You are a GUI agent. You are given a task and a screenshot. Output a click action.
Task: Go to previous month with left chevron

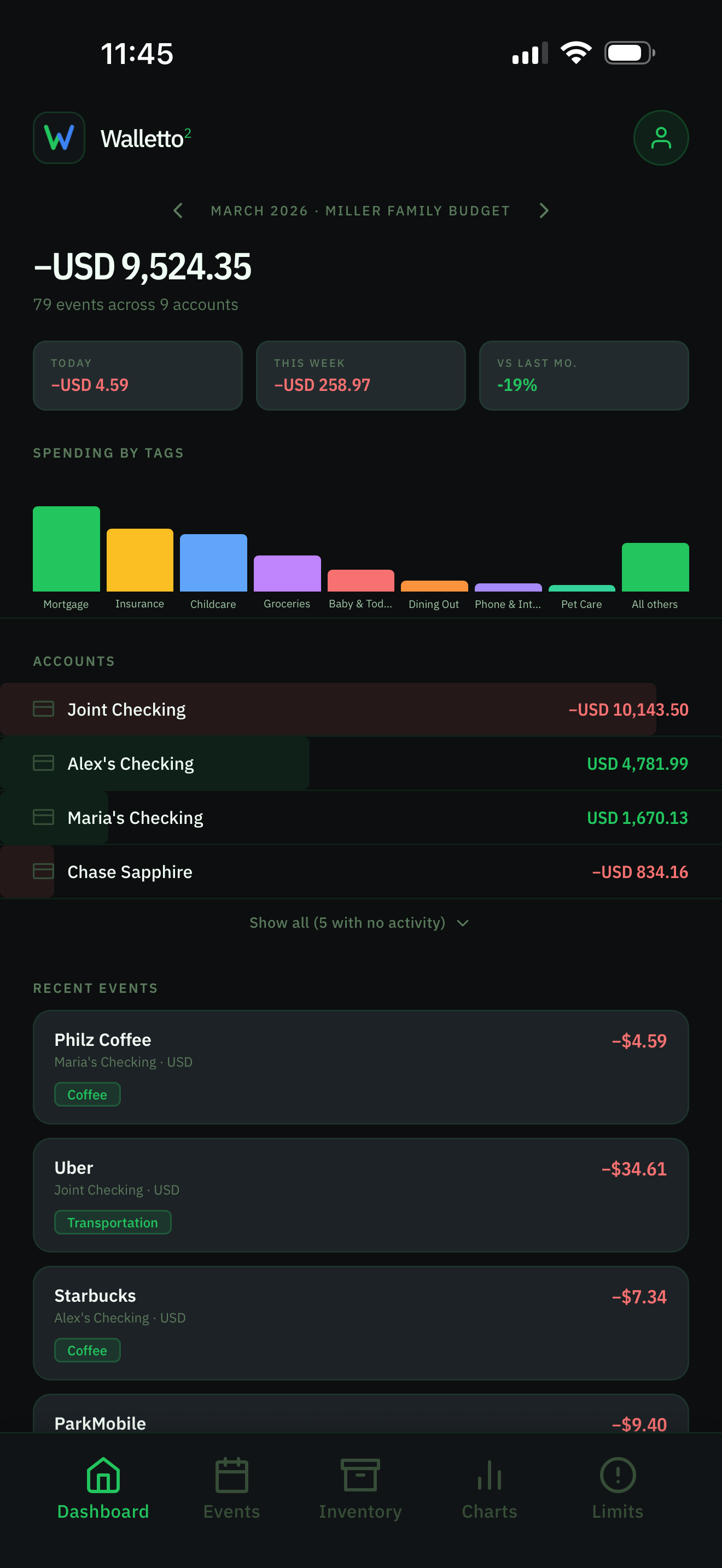click(x=178, y=210)
